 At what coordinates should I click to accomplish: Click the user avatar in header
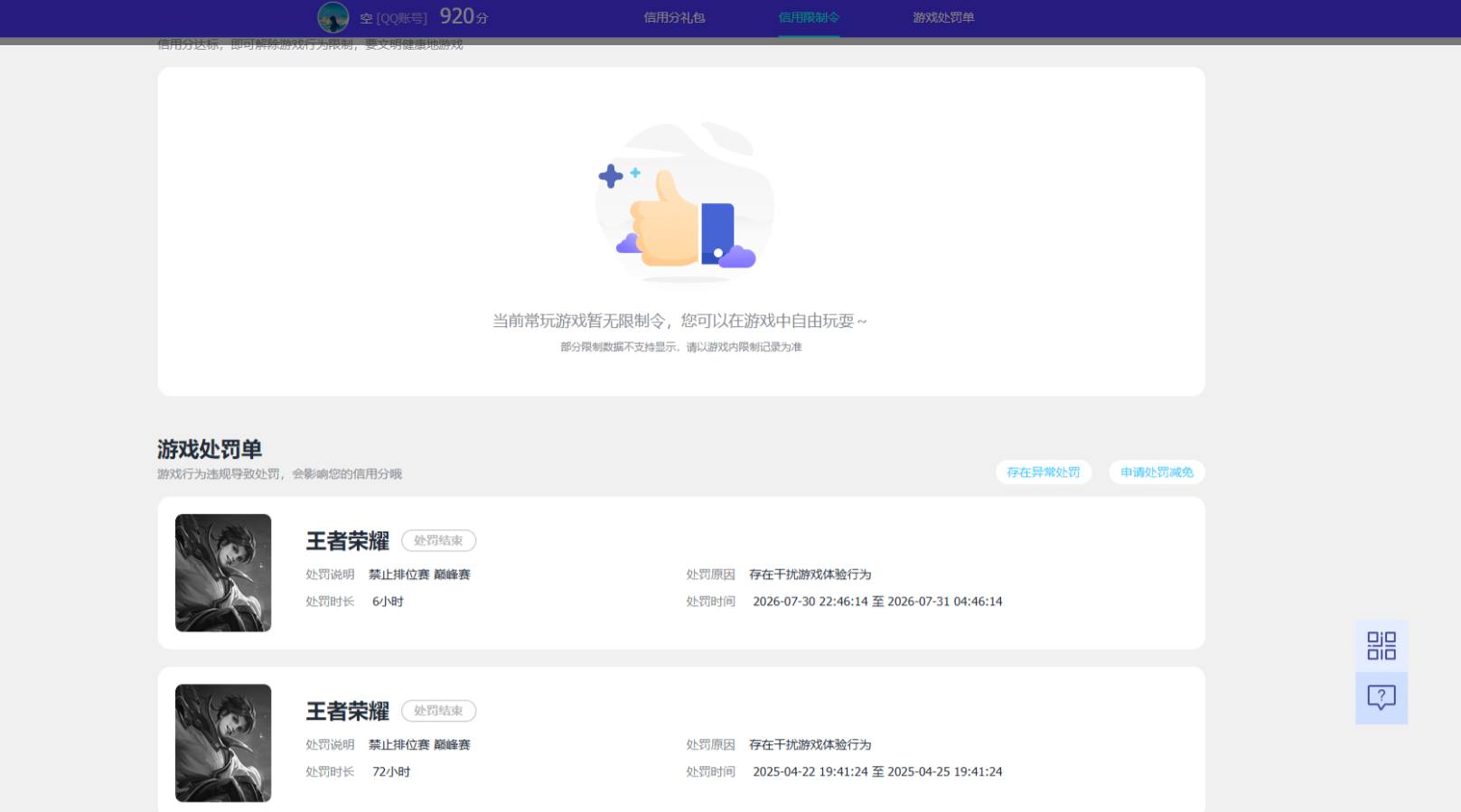(333, 17)
